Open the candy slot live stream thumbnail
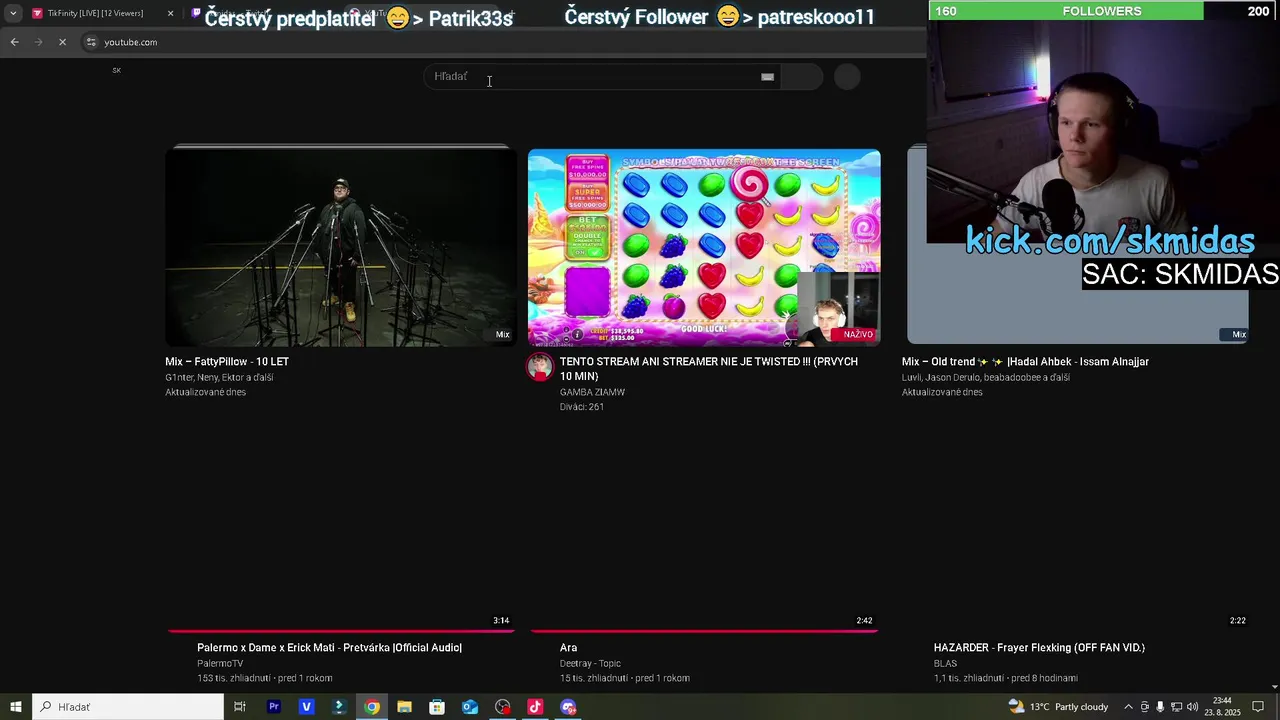This screenshot has height=720, width=1280. (704, 247)
